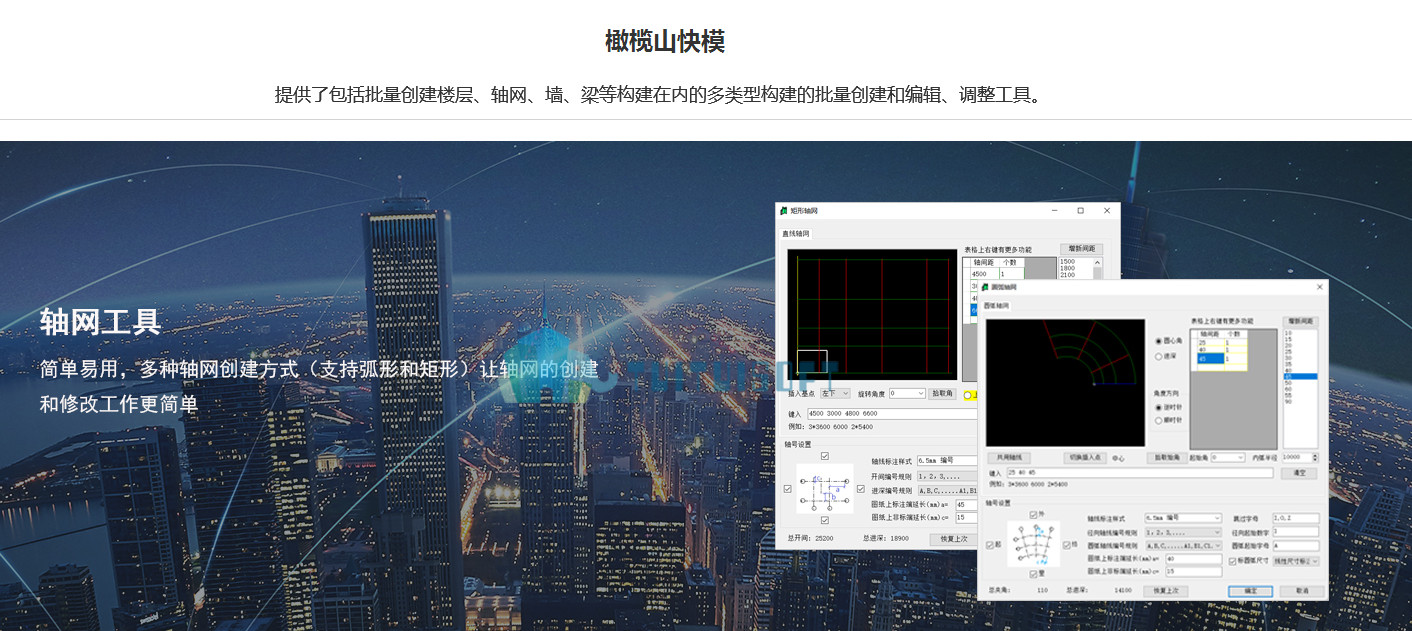Toggle the checkbox left of arc diagram

click(989, 545)
